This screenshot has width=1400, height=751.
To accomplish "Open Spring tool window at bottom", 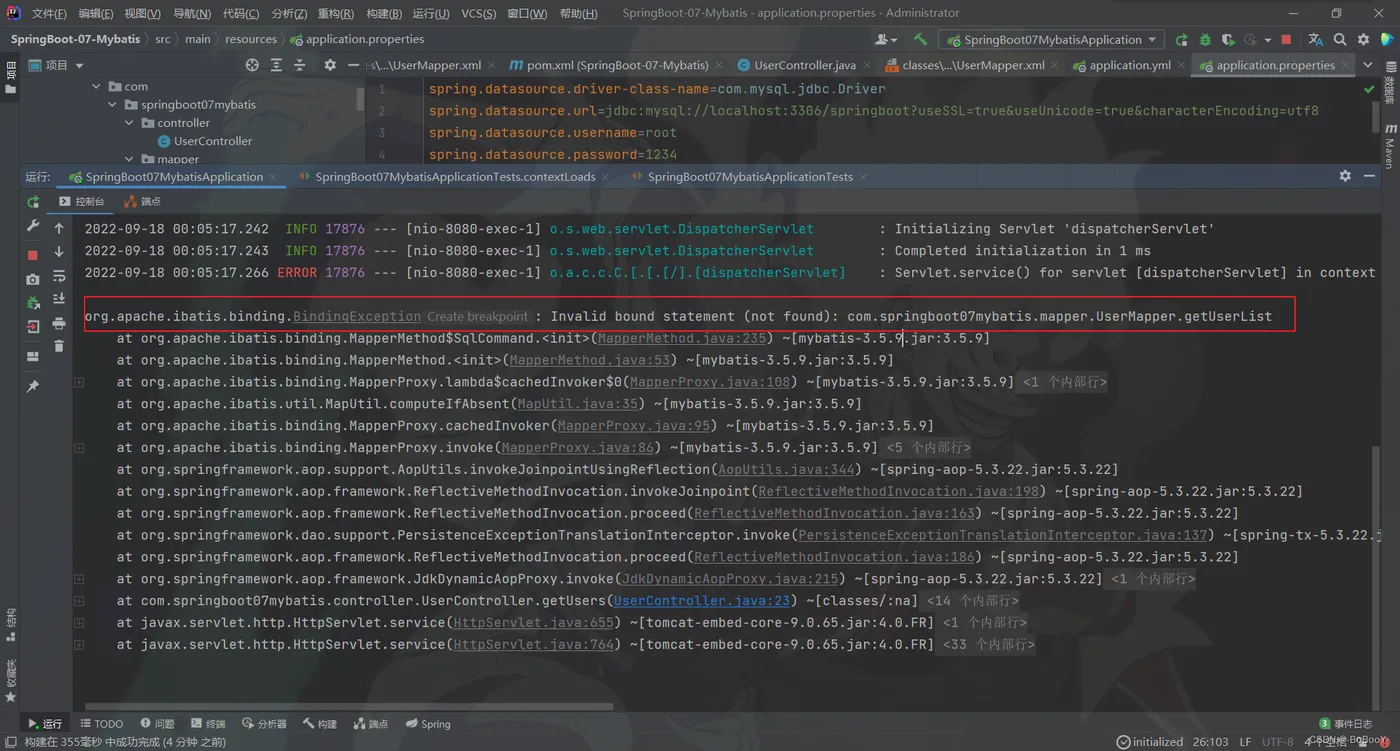I will point(428,724).
